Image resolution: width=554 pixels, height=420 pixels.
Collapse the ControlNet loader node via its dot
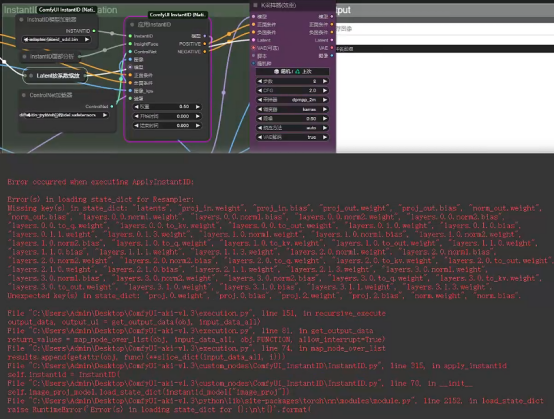tap(24, 95)
